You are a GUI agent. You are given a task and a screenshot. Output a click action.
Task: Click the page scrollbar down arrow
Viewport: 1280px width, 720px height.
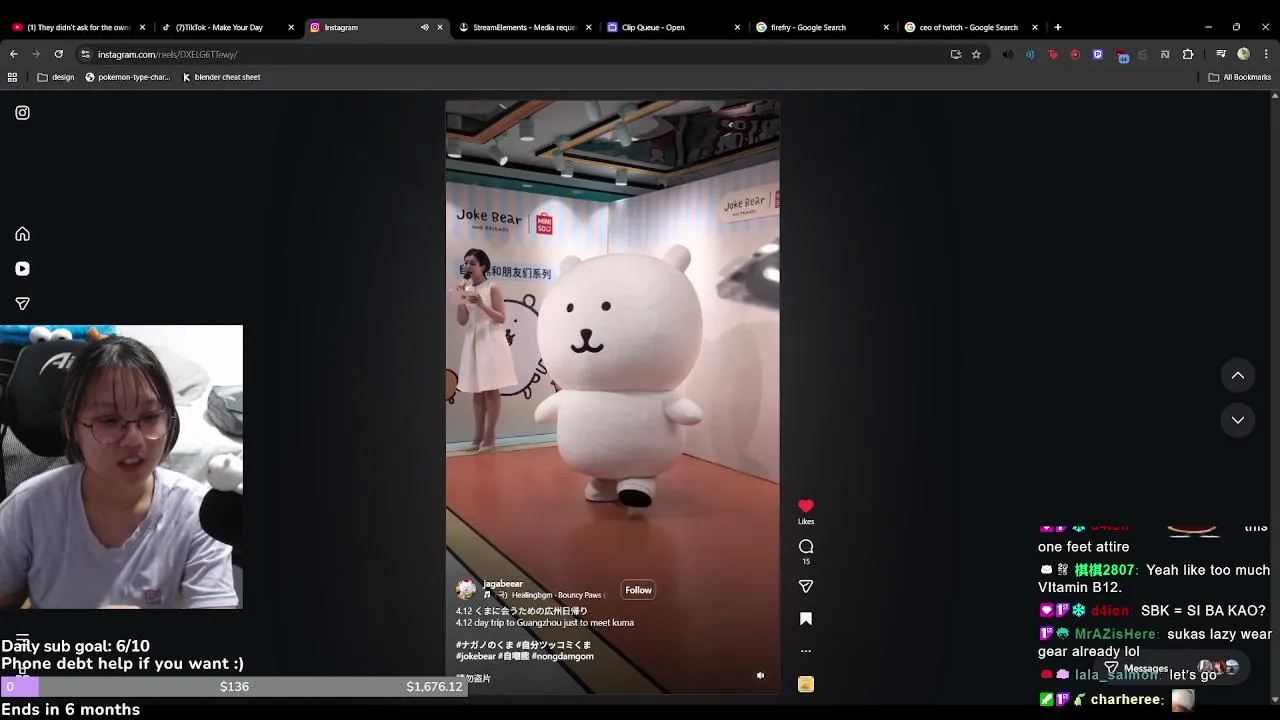[1275, 700]
